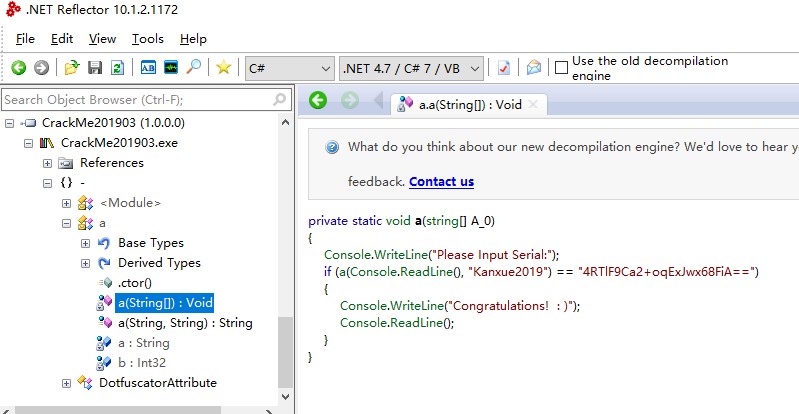Open an assembly with the folder icon
The image size is (799, 414).
click(72, 67)
